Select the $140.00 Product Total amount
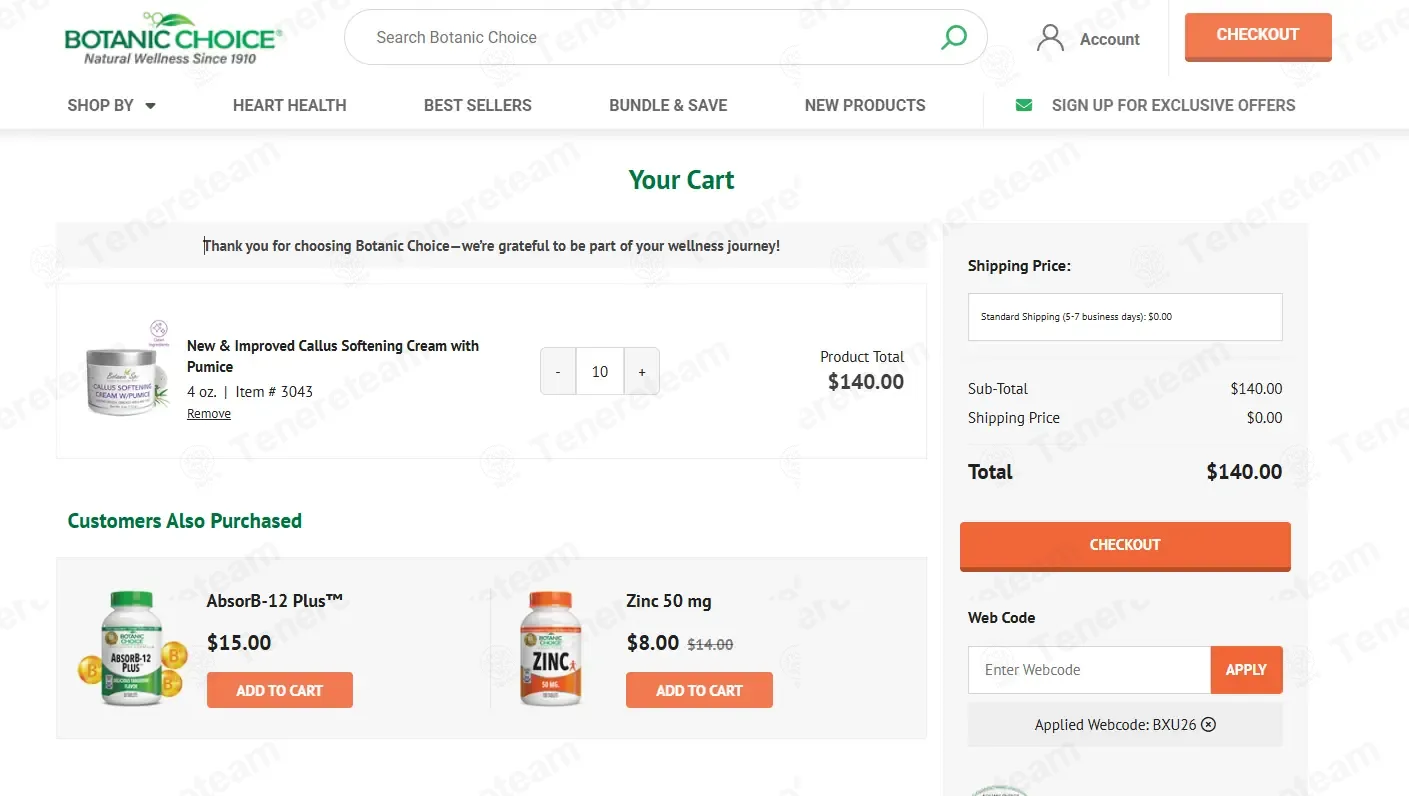Screen dimensions: 1409x796 866,381
